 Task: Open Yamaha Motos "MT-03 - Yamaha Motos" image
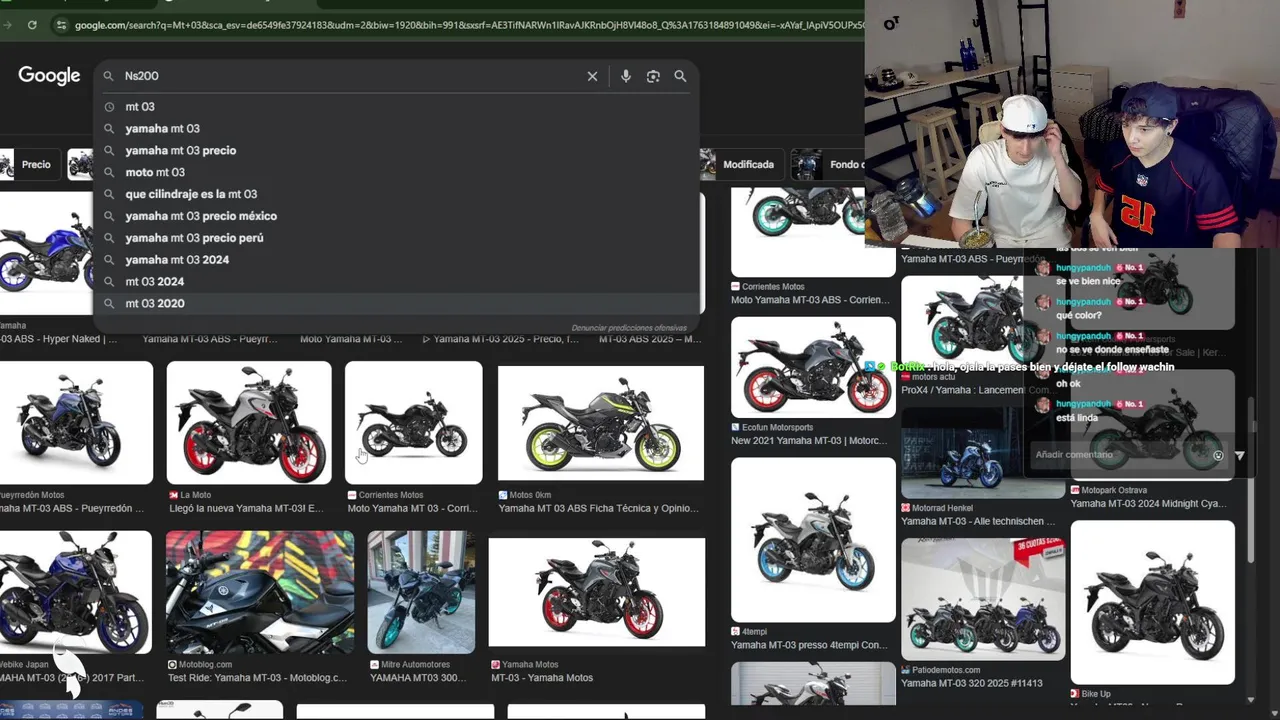tap(597, 592)
